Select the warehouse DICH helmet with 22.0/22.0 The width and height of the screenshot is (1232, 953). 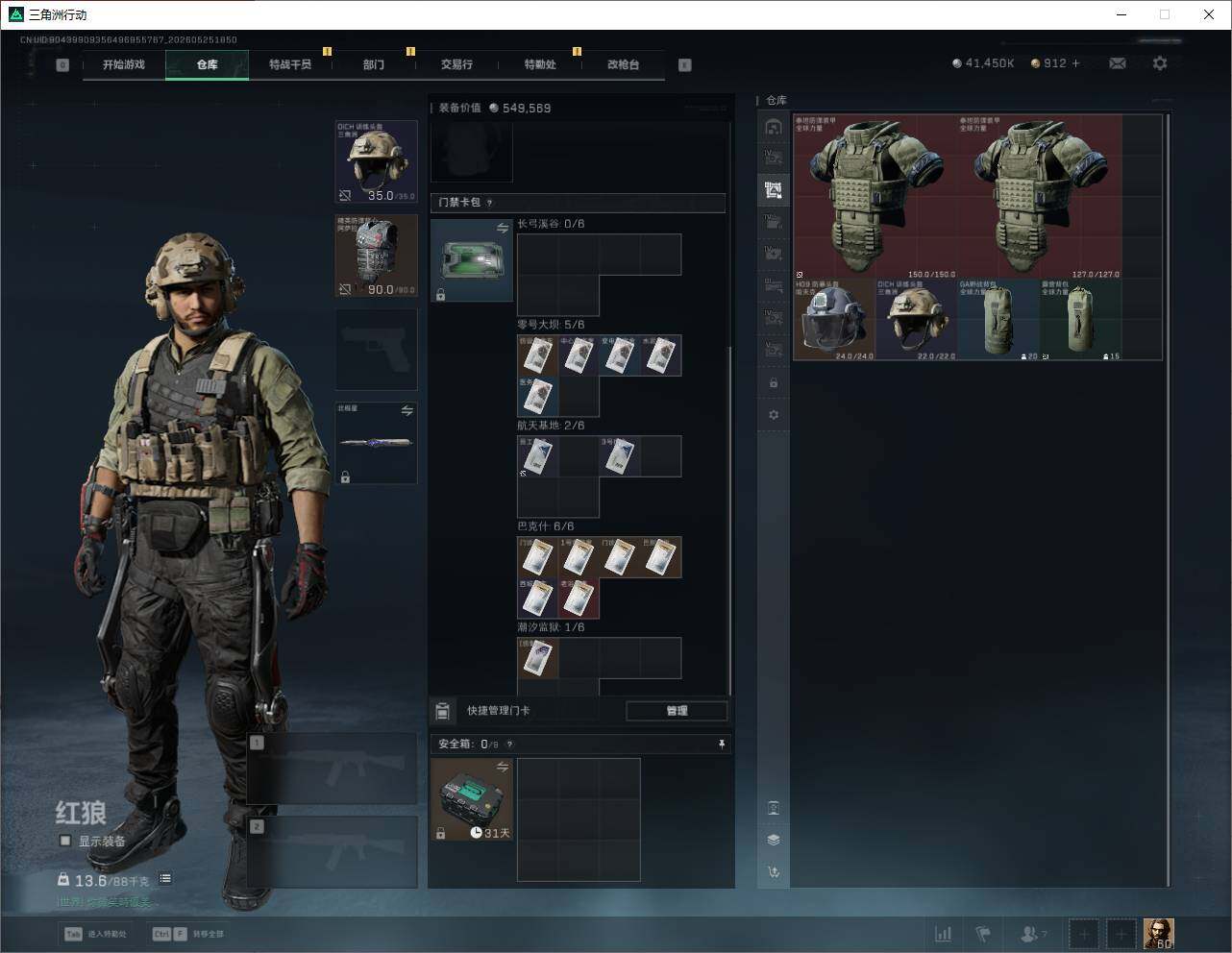917,320
